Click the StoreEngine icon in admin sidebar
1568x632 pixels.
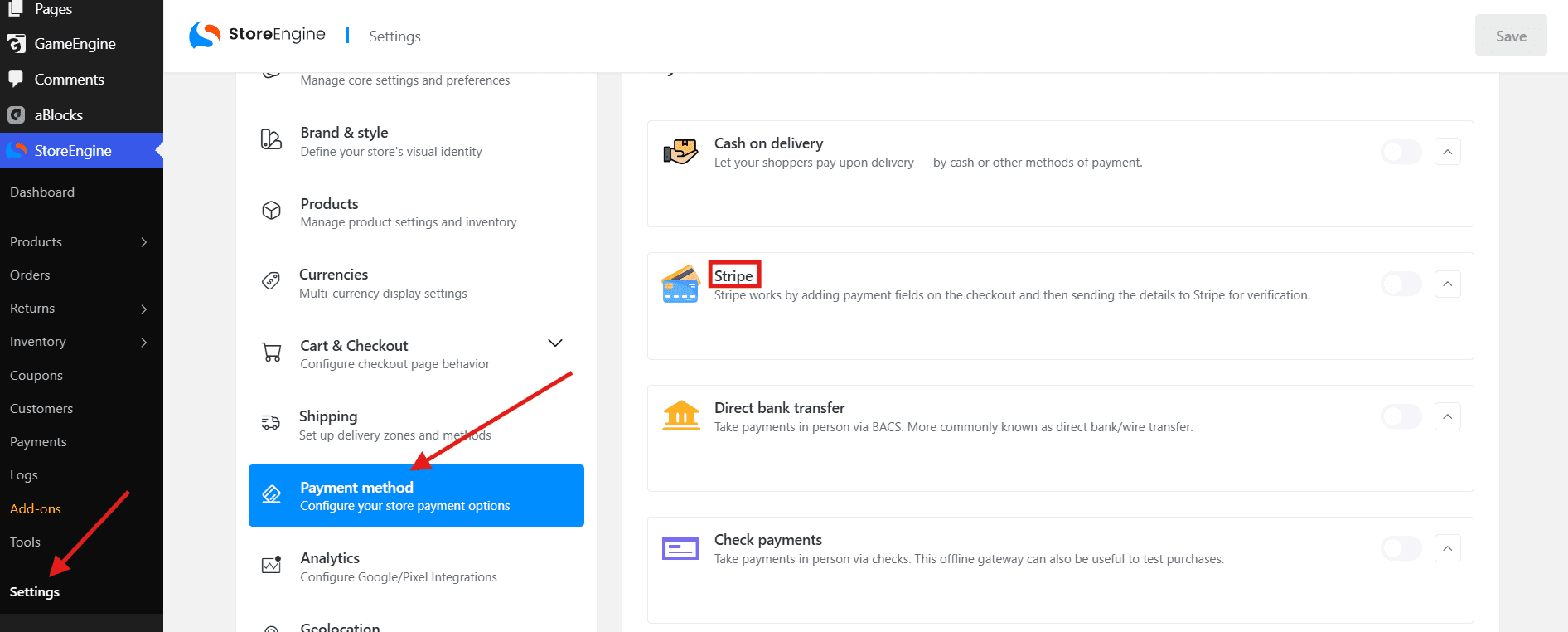(x=16, y=150)
